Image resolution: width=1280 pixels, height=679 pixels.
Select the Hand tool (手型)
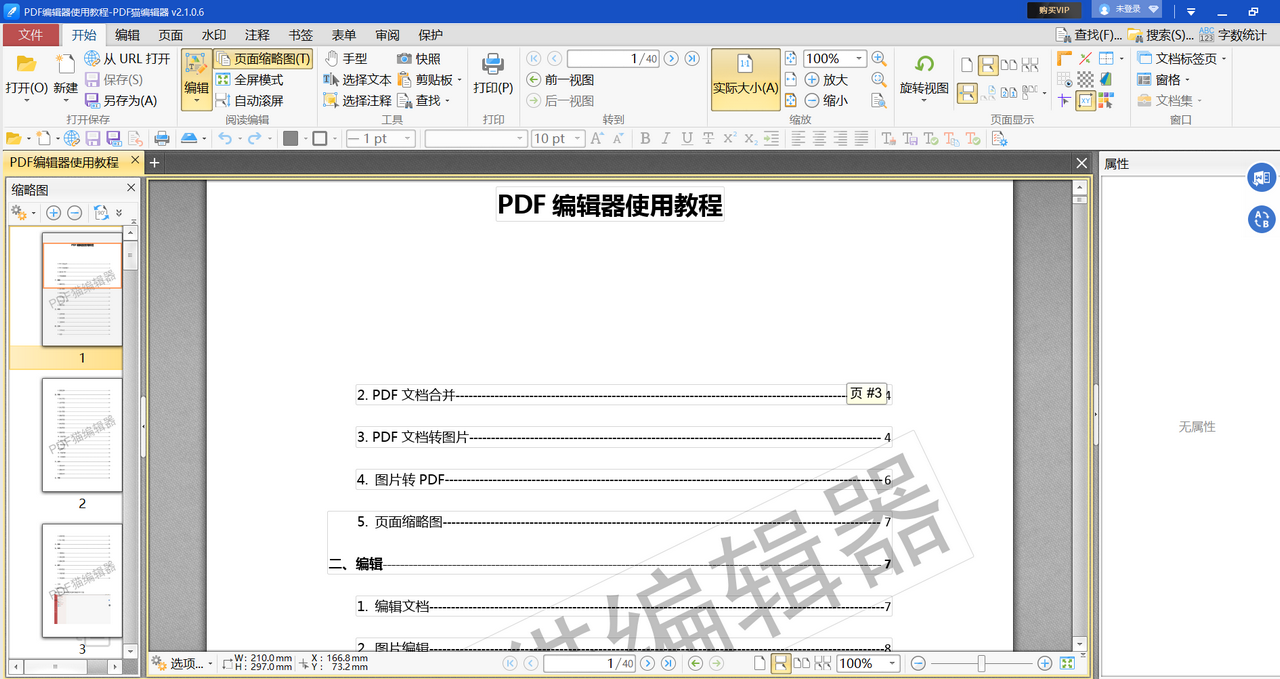(x=346, y=59)
